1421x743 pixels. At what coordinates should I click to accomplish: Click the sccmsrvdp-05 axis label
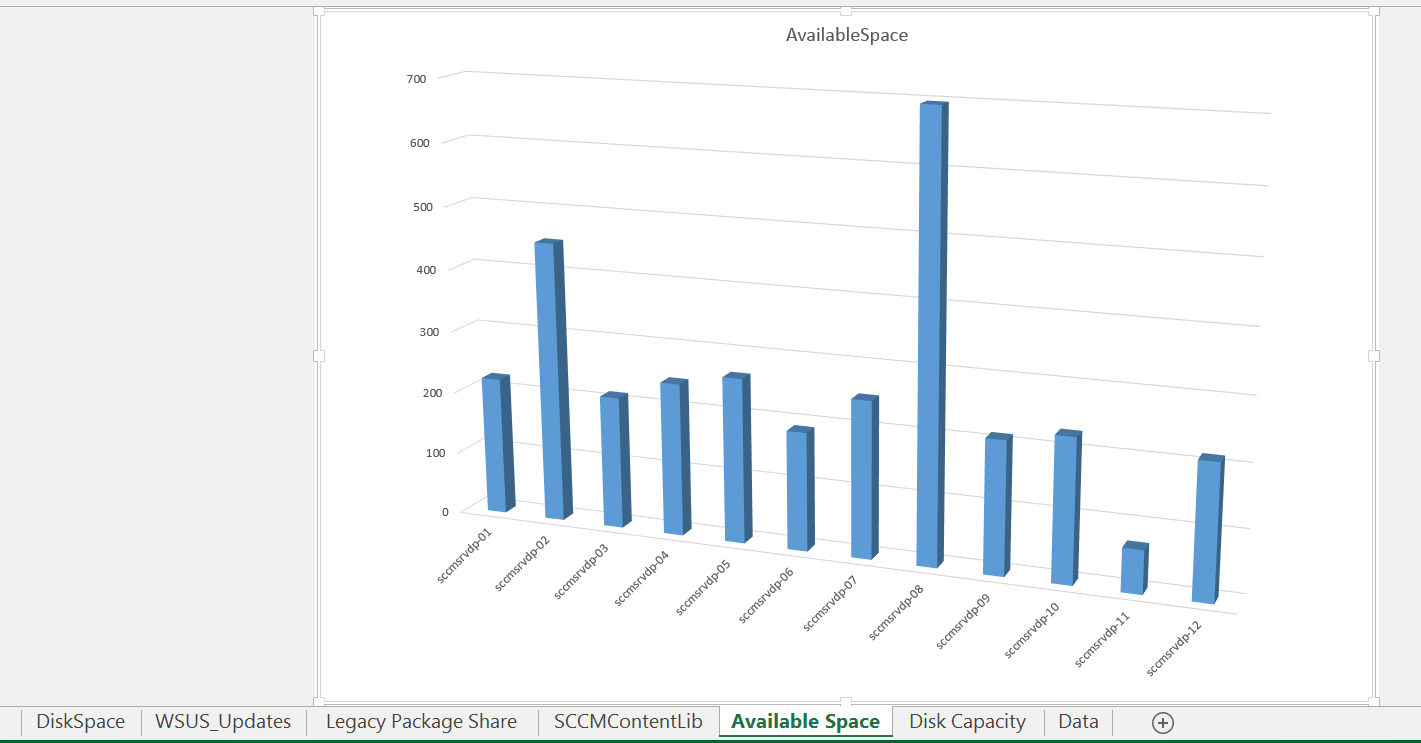[703, 587]
